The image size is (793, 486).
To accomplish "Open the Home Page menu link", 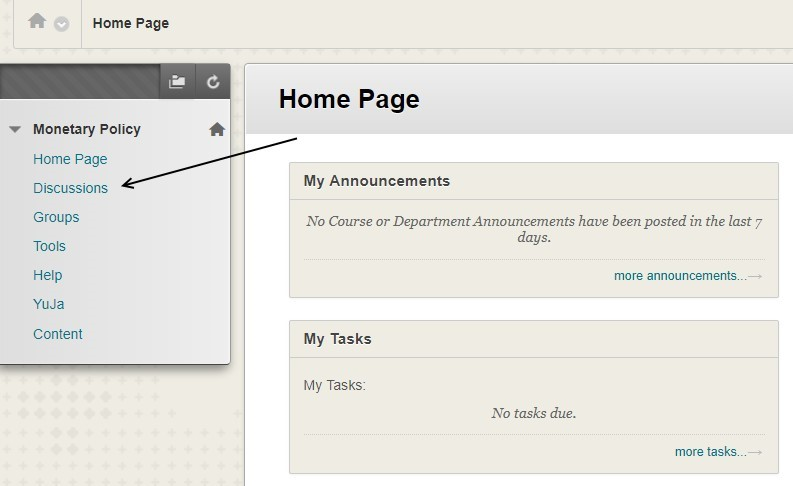I will click(70, 159).
